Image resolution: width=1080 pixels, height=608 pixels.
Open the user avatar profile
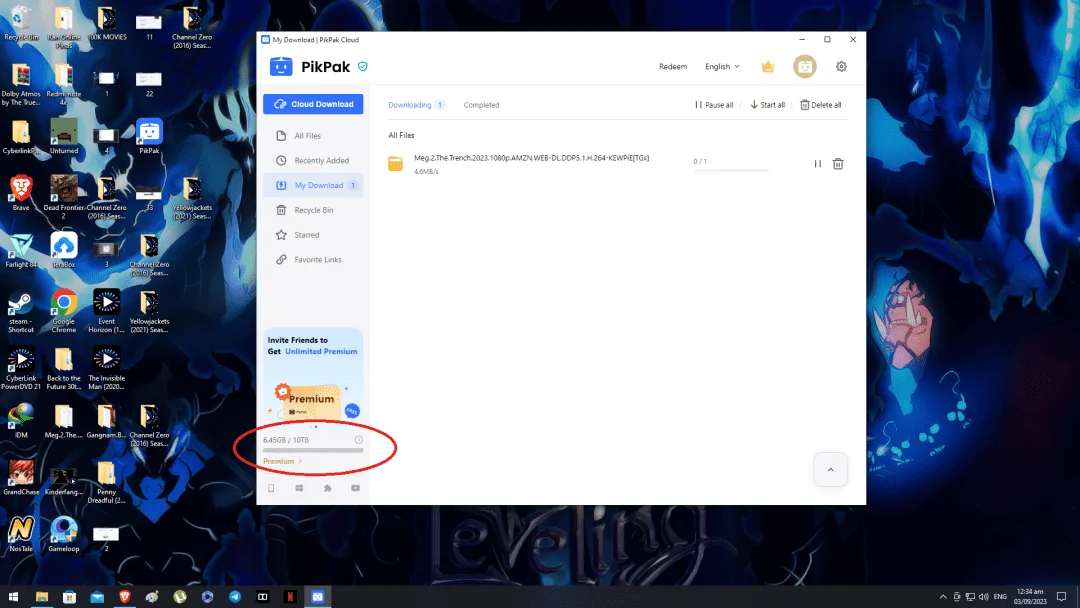(x=804, y=67)
